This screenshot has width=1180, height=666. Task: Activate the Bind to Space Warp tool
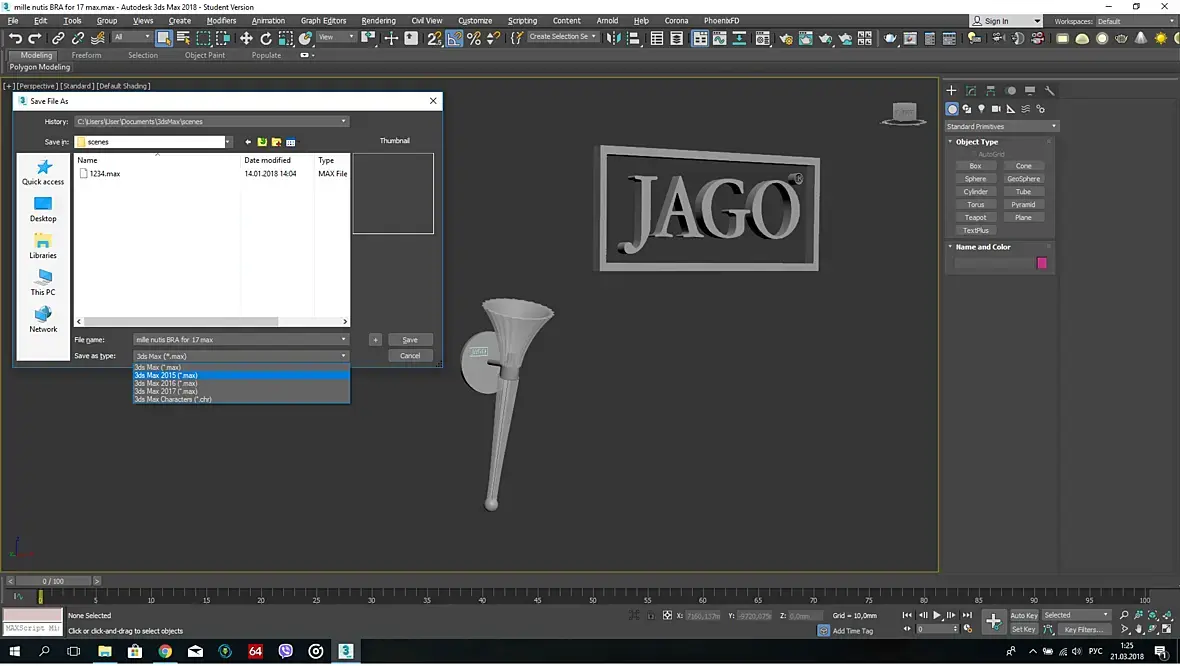pos(98,38)
